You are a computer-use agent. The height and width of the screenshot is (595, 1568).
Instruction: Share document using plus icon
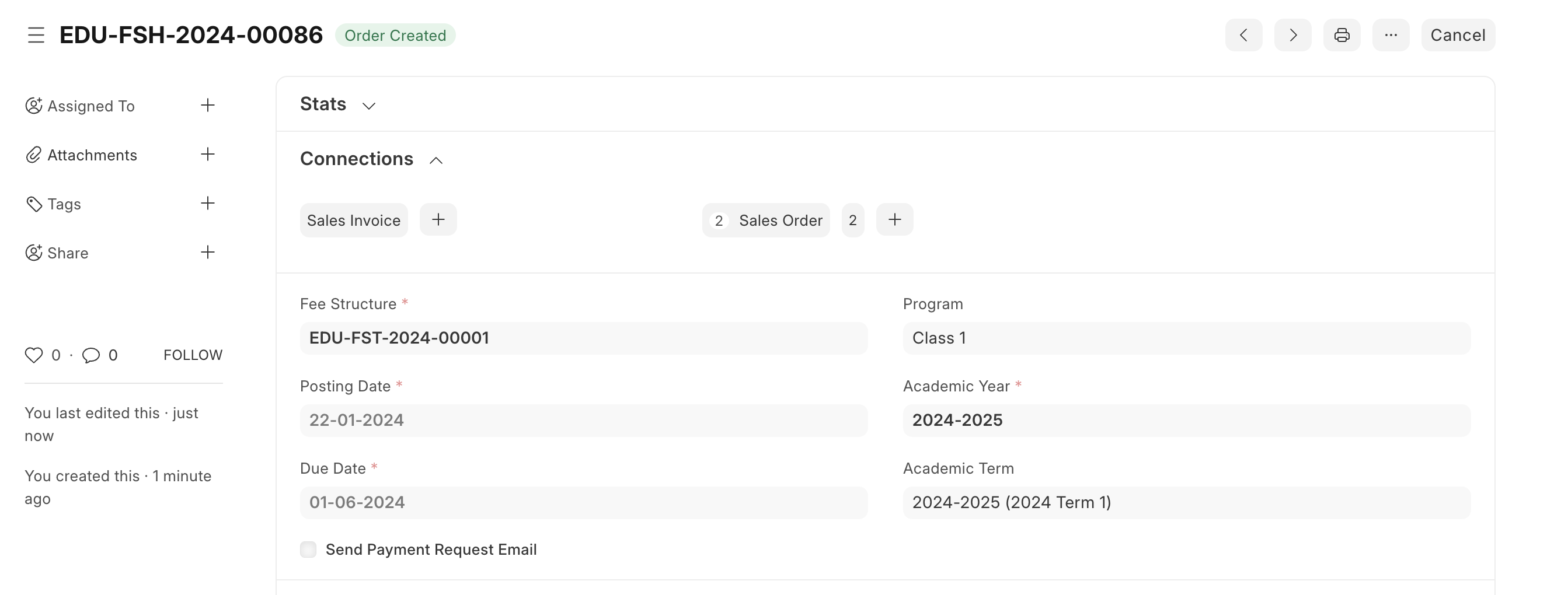tap(208, 253)
